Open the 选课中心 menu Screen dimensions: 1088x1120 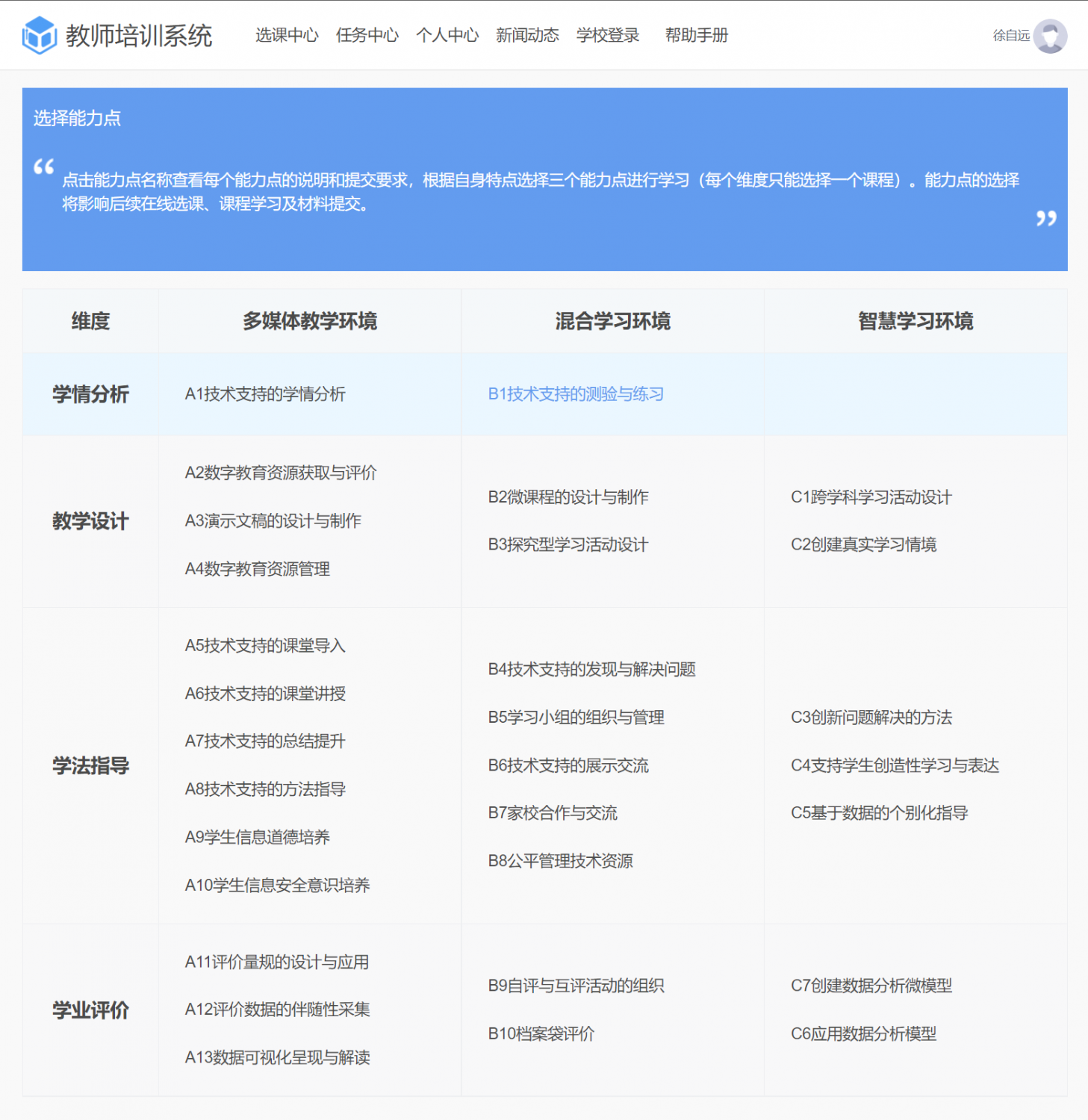(x=287, y=35)
